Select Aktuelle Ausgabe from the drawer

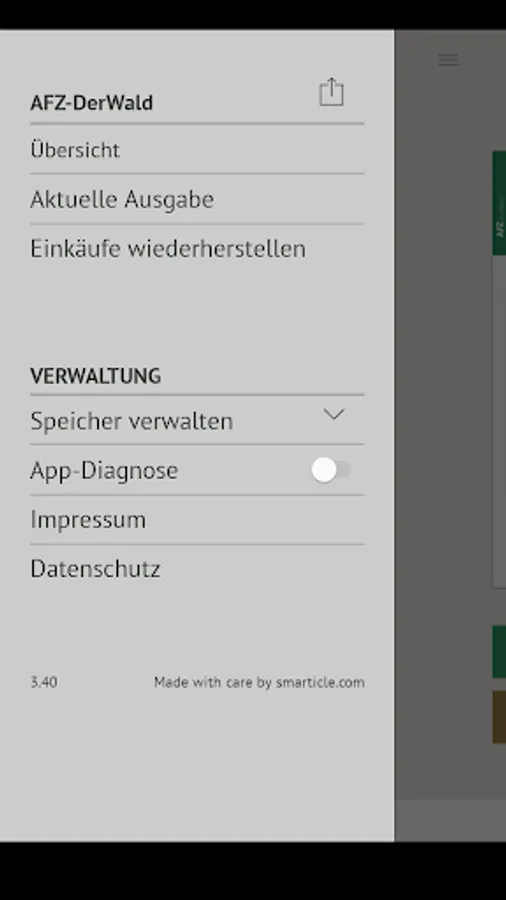point(197,199)
